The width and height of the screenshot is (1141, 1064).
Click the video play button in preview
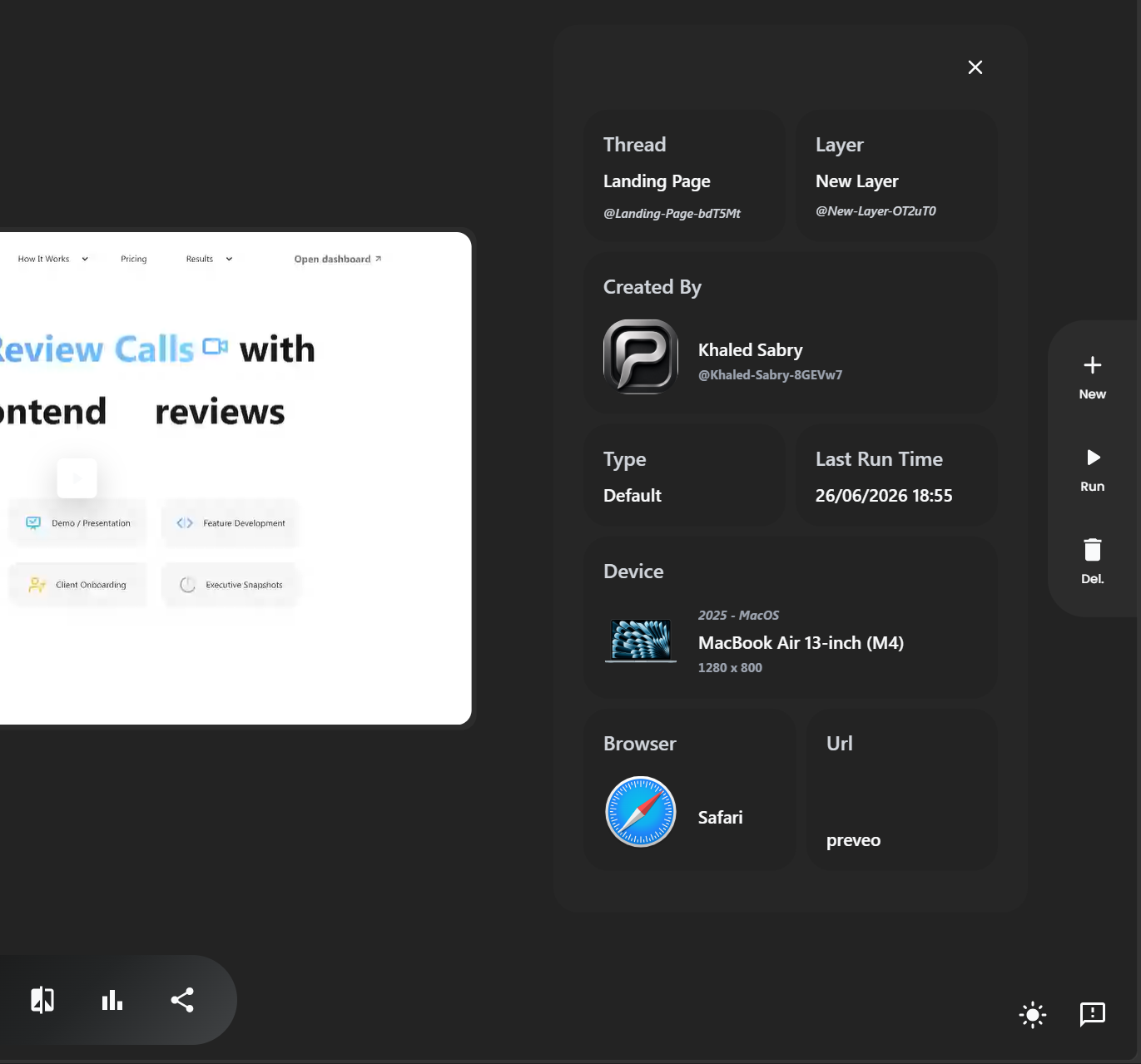pyautogui.click(x=77, y=478)
